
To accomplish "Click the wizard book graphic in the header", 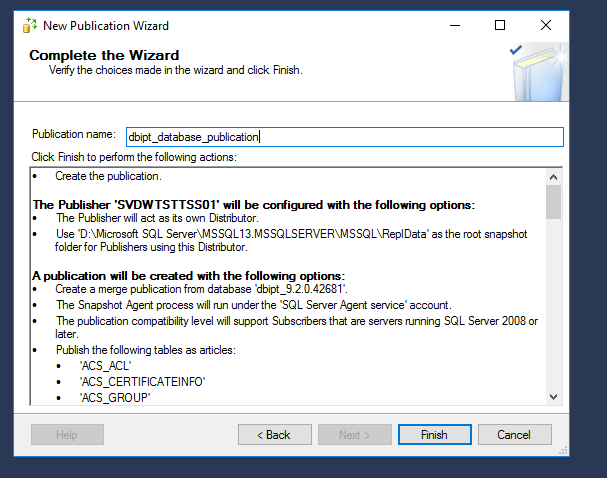I will point(539,72).
